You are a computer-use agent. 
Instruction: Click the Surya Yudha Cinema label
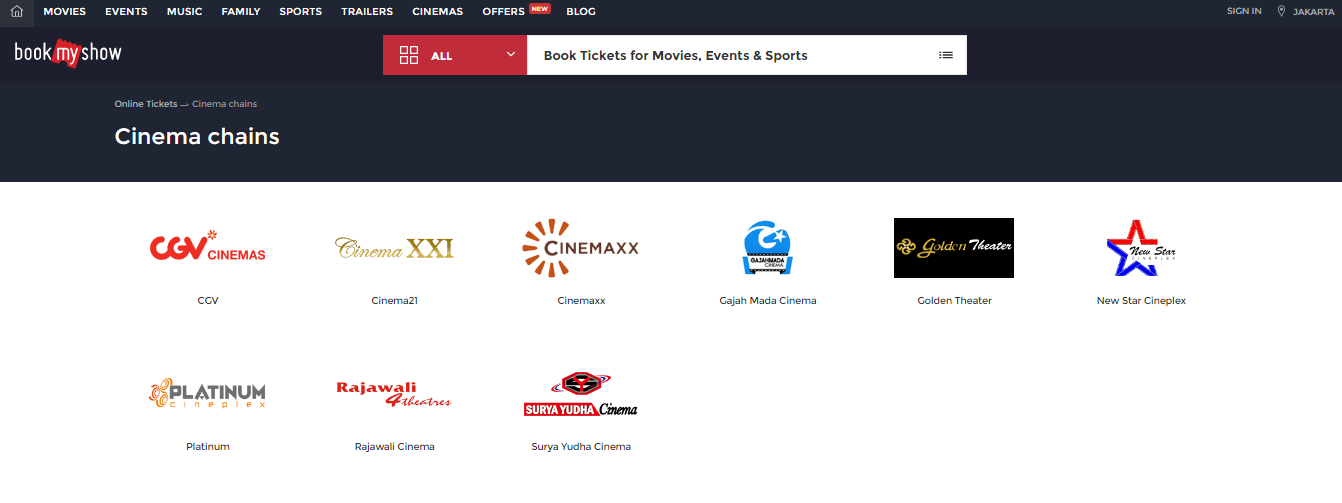[581, 446]
